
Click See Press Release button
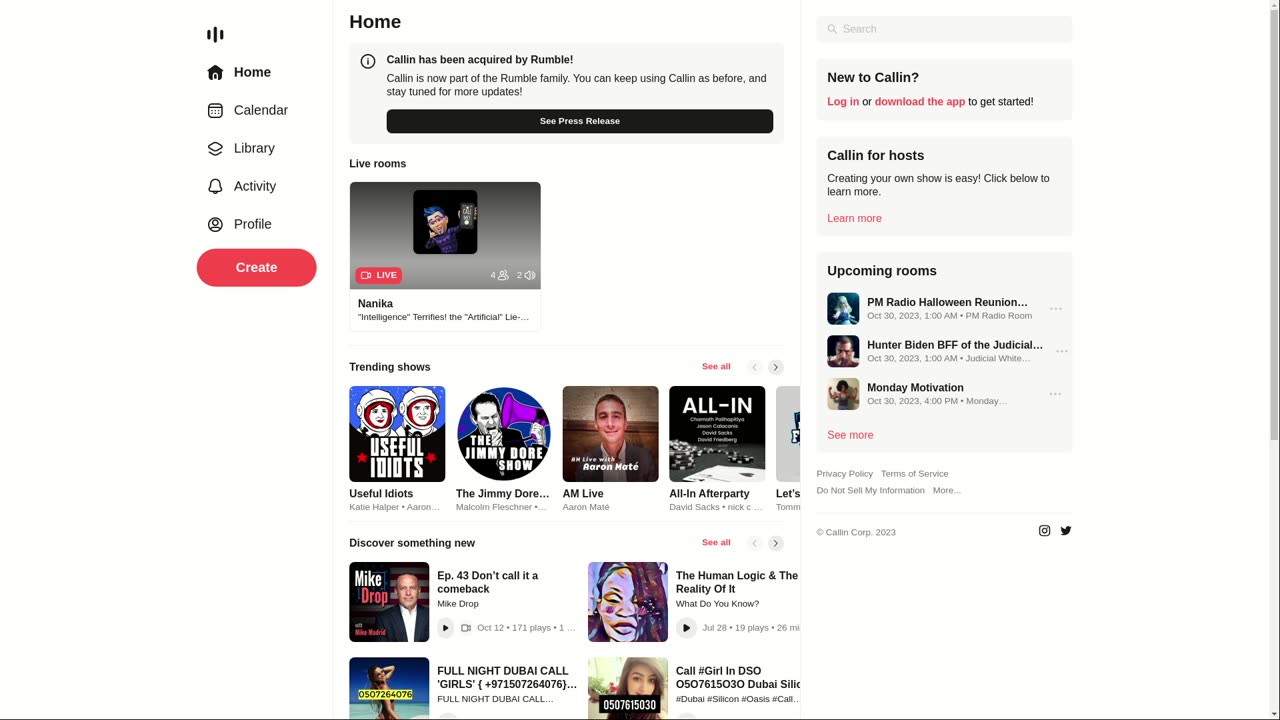pyautogui.click(x=580, y=121)
